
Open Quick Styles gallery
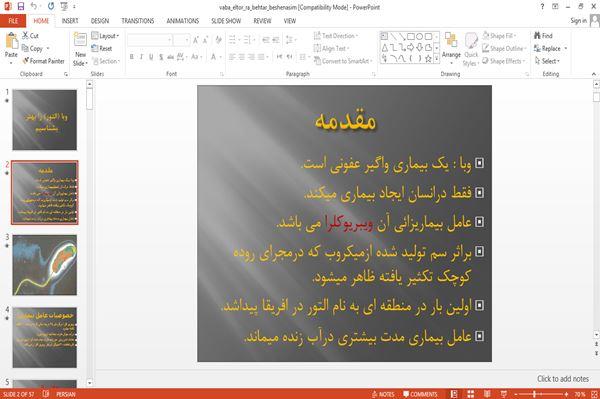471,49
